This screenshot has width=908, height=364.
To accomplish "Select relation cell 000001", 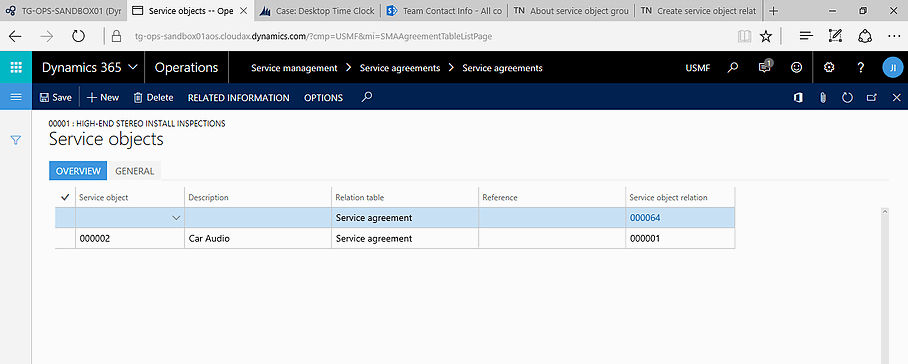I will click(x=680, y=238).
